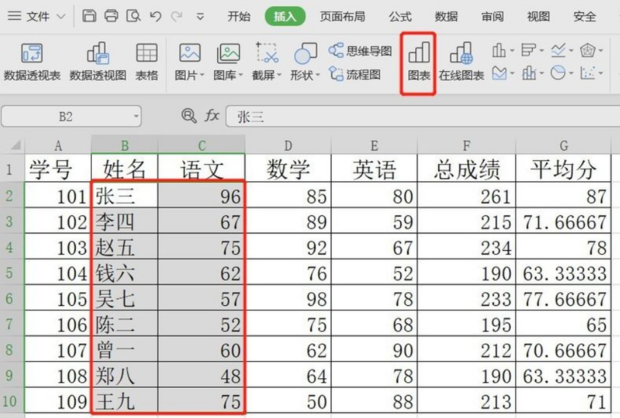Click the 语文 header cell
Image resolution: width=620 pixels, height=418 pixels.
click(201, 169)
